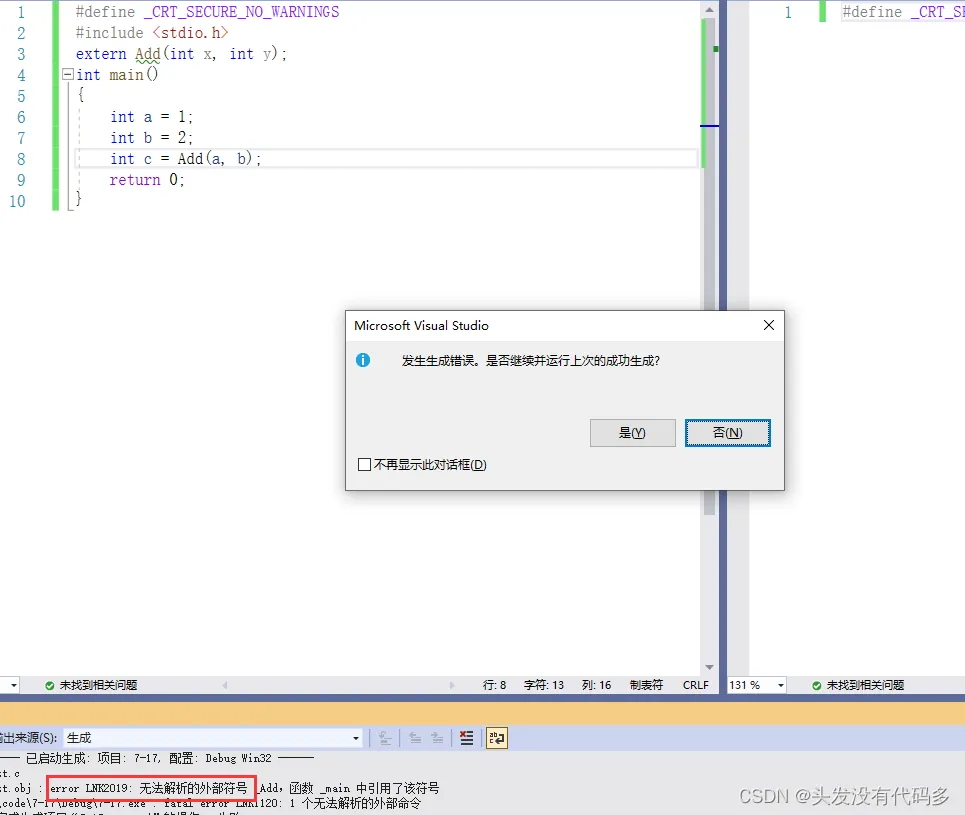The height and width of the screenshot is (815, 965).
Task: Click on the line 'int a = 1;'
Action: click(x=151, y=117)
